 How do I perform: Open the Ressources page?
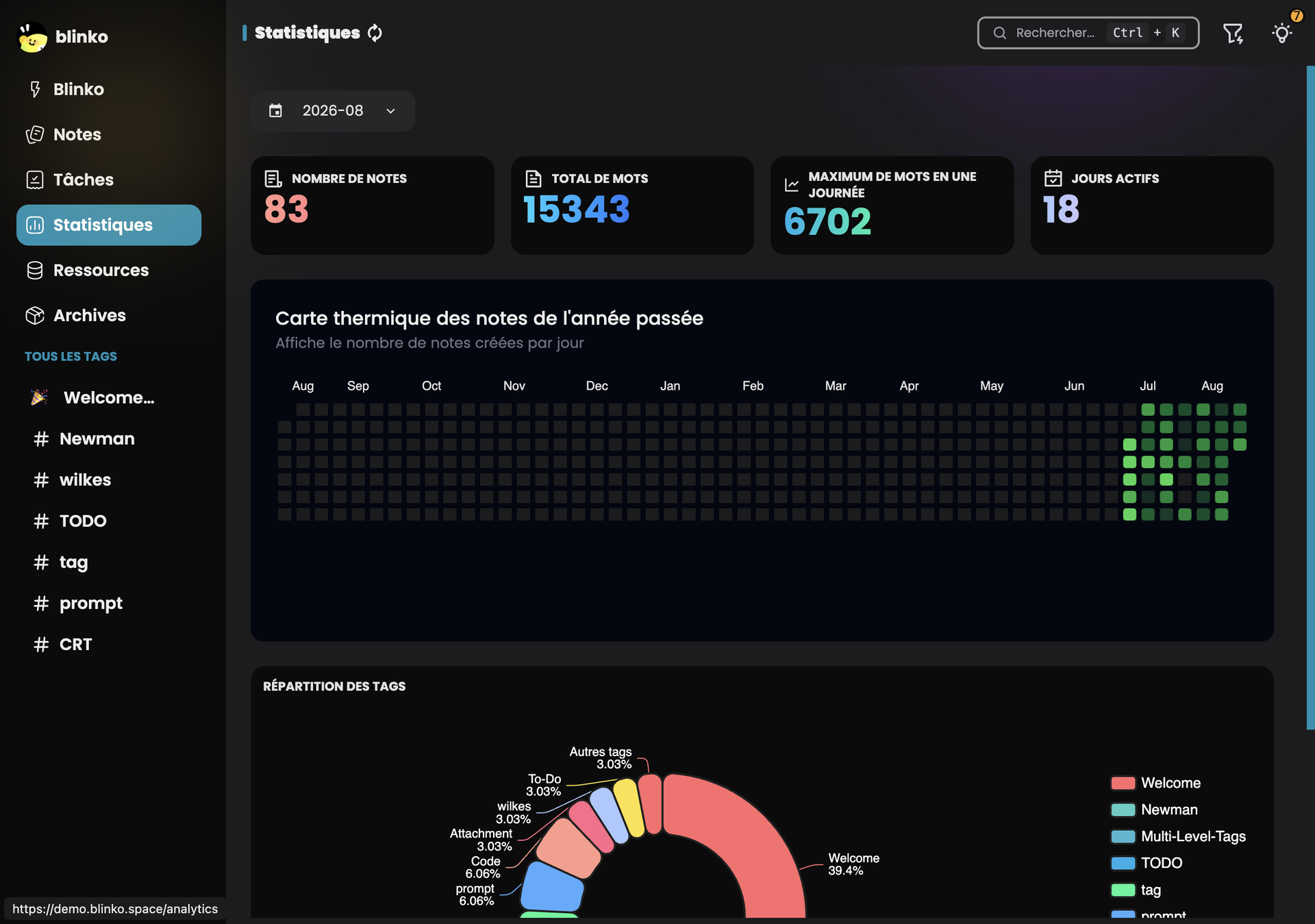click(x=109, y=270)
